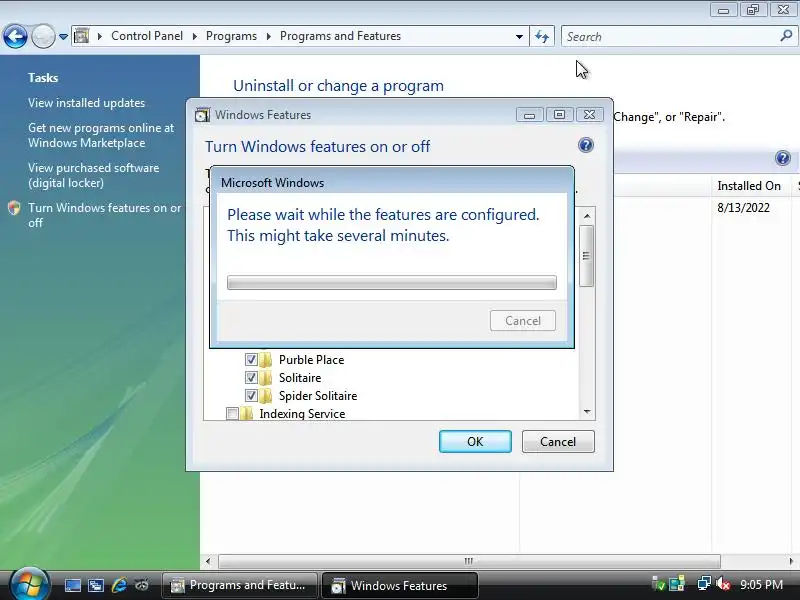
Task: Click the features list scroll down arrow
Action: (587, 412)
